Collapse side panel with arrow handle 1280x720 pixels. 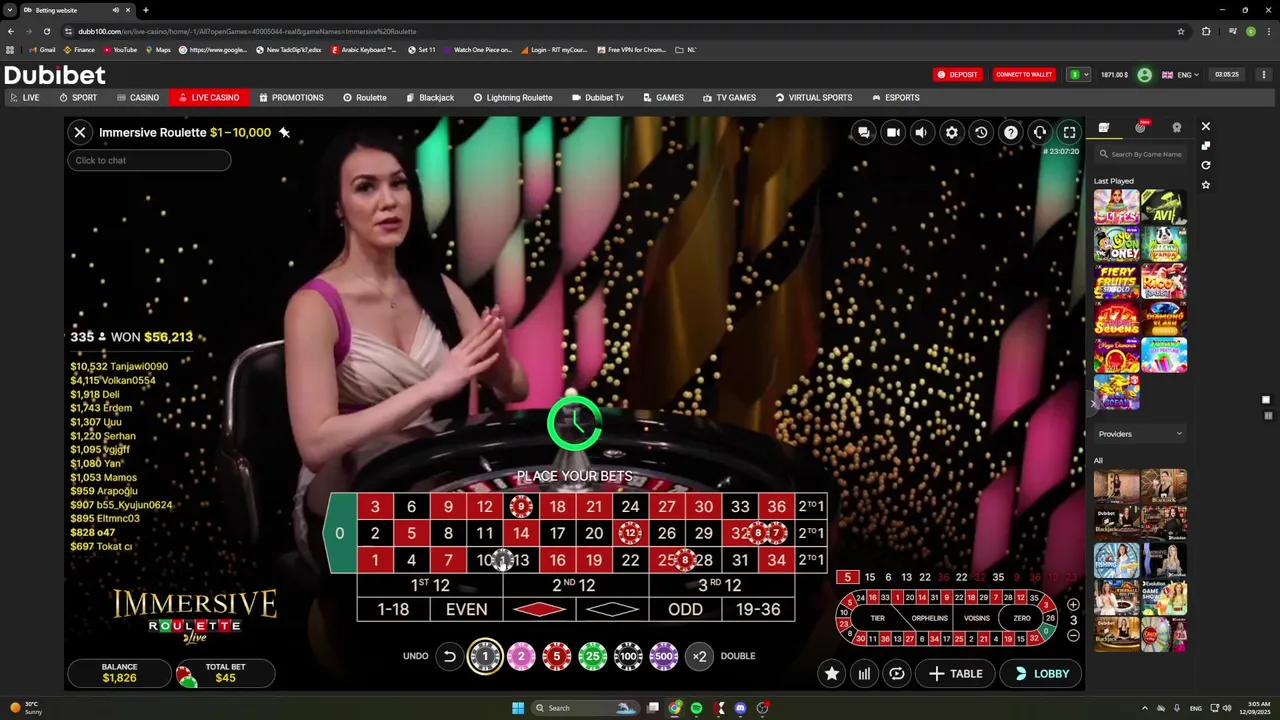(1092, 402)
